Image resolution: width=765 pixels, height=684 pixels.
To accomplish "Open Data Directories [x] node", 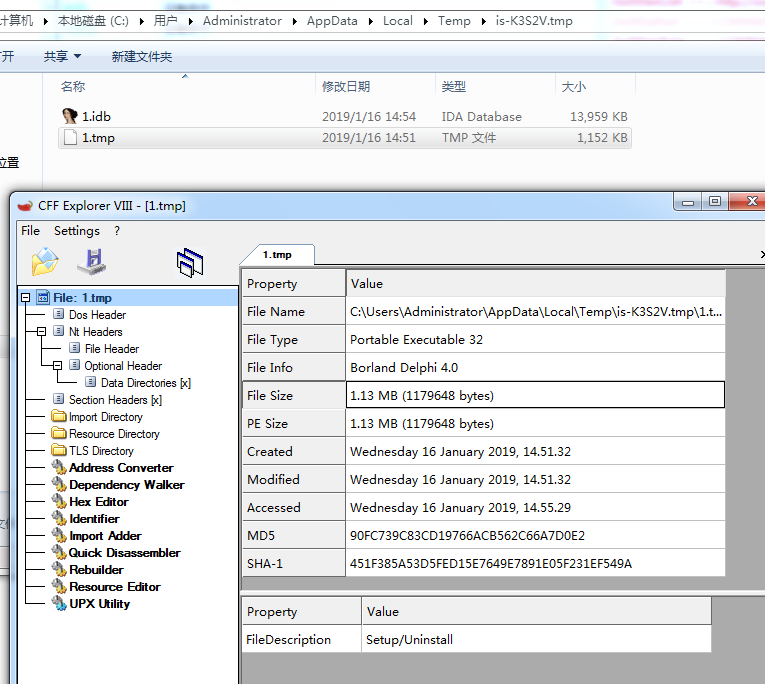I will tap(146, 383).
